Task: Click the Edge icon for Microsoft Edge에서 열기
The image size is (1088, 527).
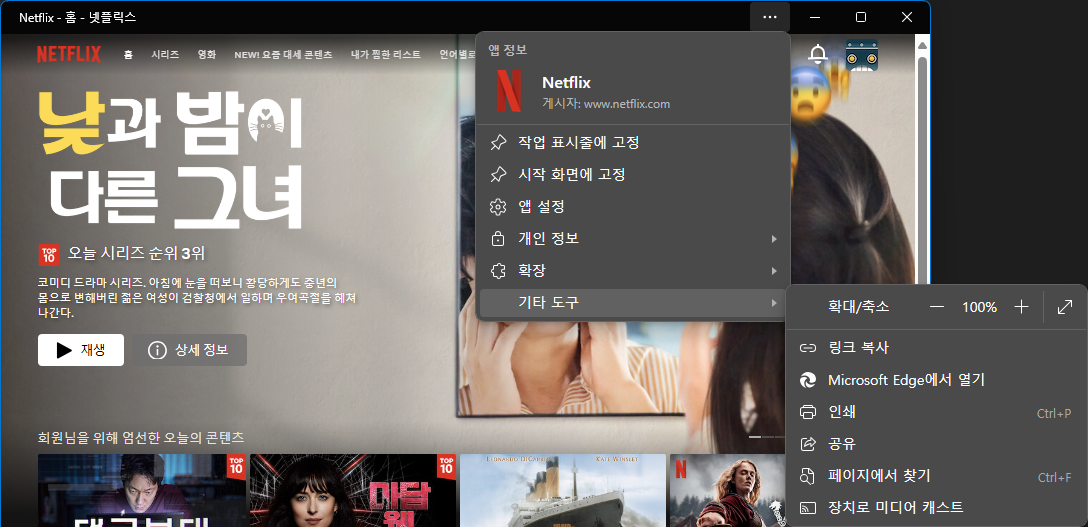Action: 807,380
